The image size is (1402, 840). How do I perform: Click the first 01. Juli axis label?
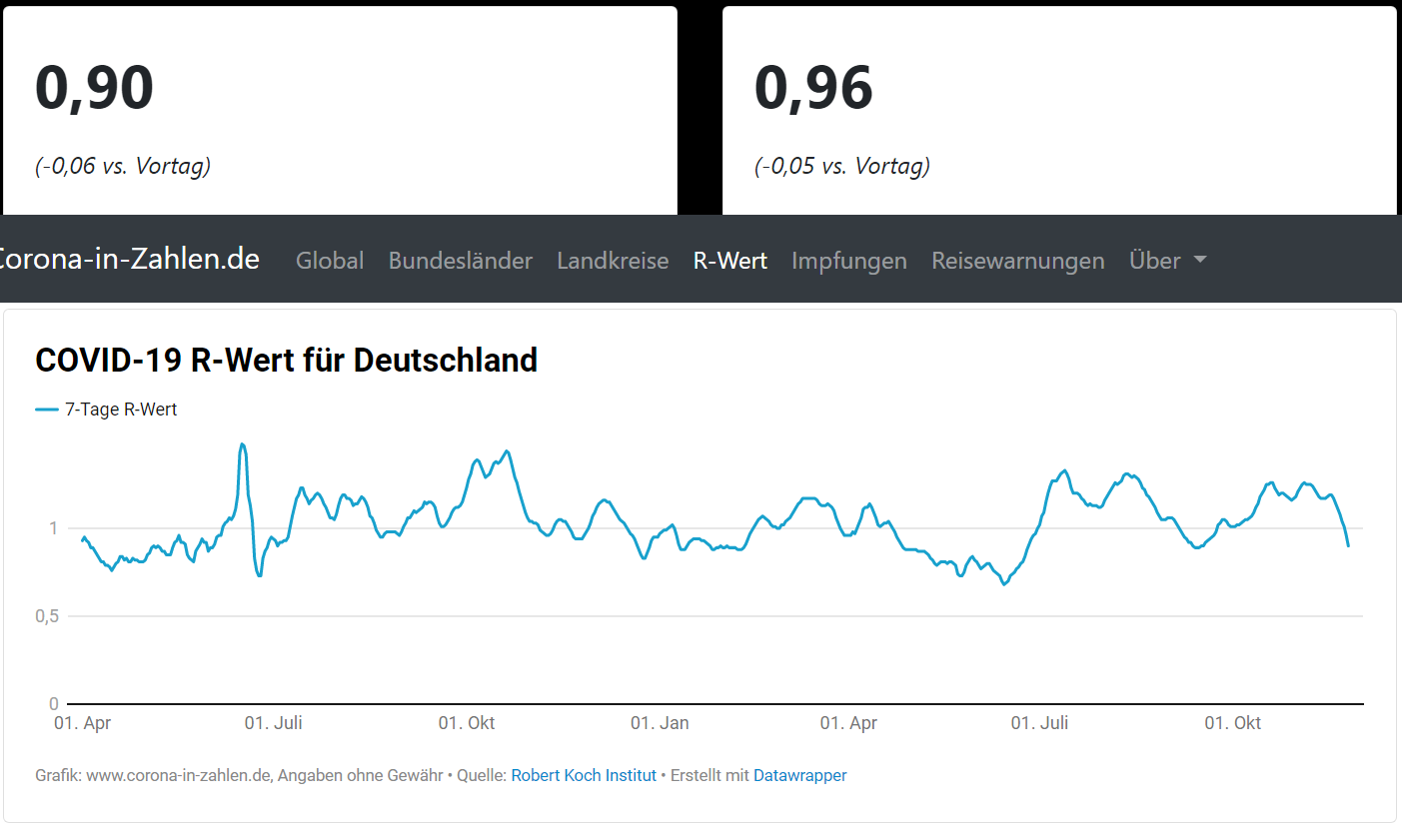273,723
